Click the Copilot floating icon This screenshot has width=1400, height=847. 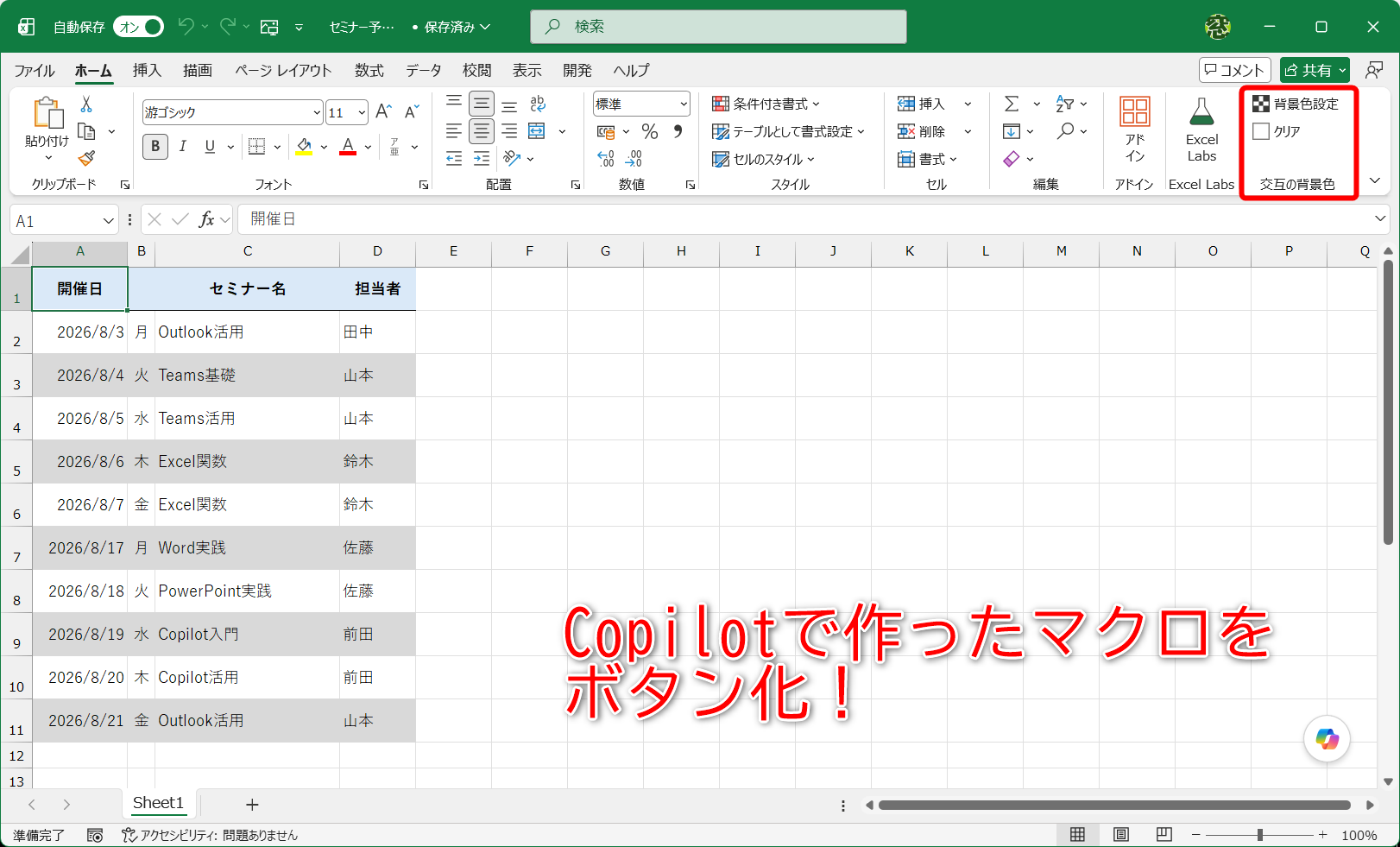[x=1327, y=739]
